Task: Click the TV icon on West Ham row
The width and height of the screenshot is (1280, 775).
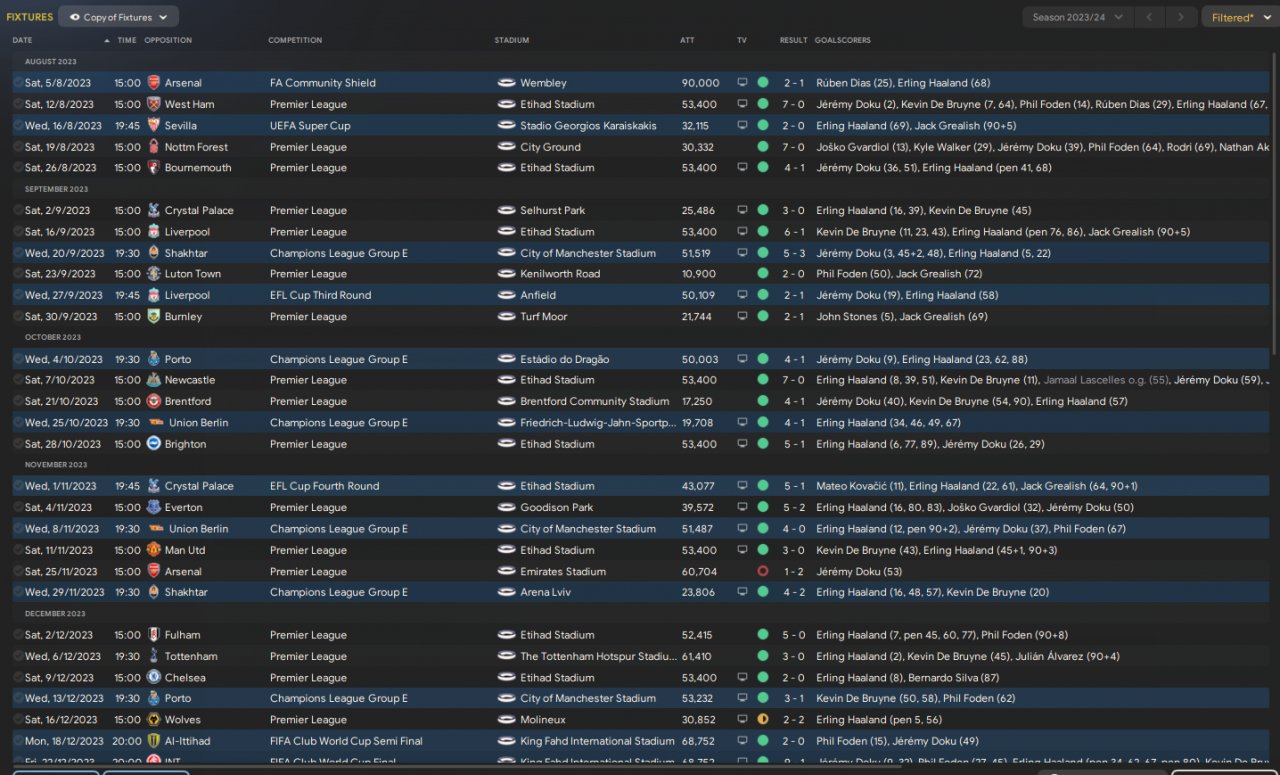Action: [742, 104]
